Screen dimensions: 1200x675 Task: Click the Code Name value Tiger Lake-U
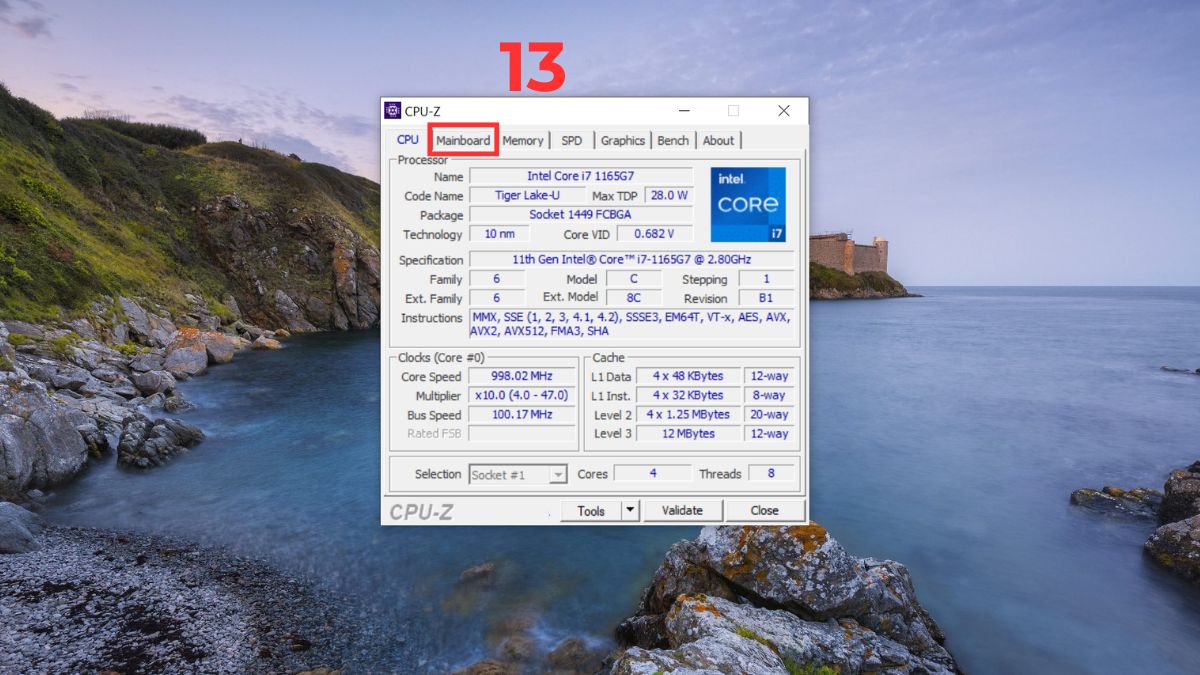click(527, 196)
